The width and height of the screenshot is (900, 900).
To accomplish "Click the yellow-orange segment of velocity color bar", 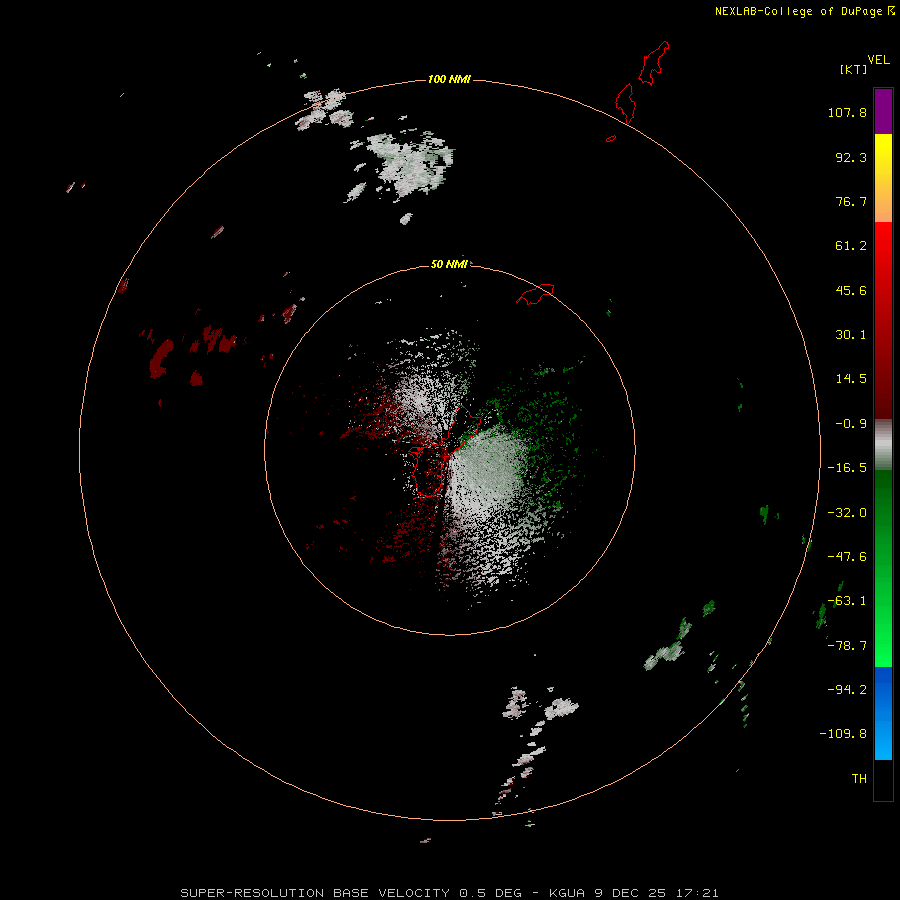I will pos(883,178).
